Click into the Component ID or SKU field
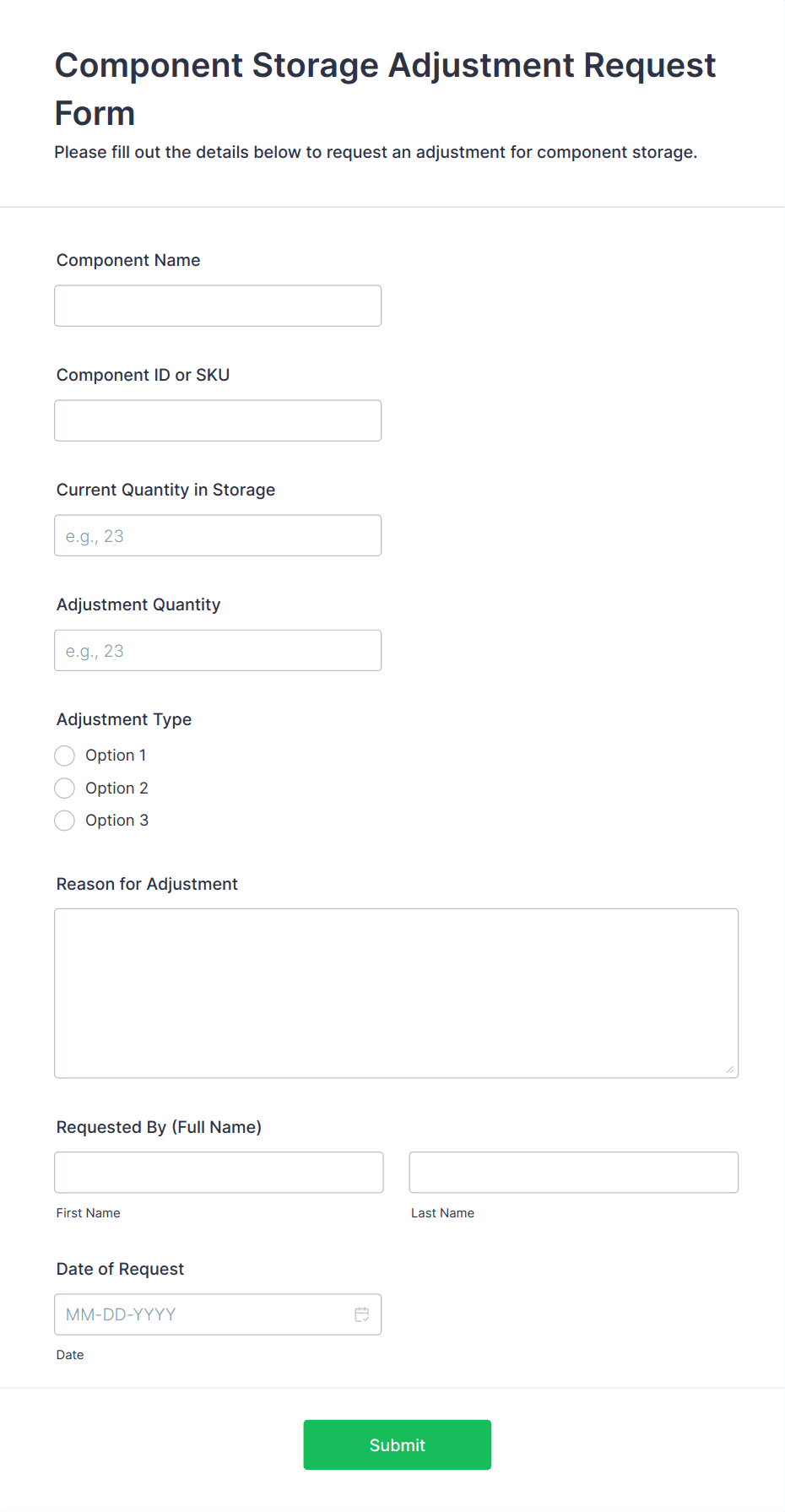Screen dimensions: 785x1512 (218, 420)
